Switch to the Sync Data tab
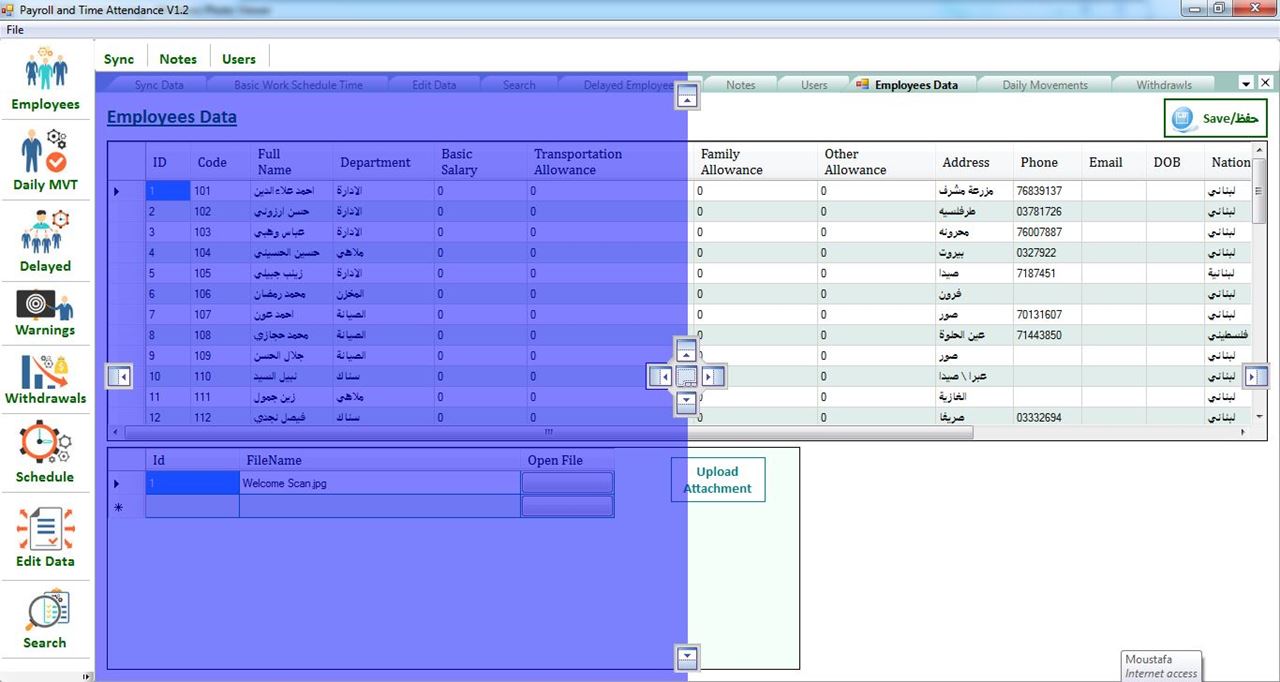Viewport: 1280px width, 682px height. click(159, 85)
